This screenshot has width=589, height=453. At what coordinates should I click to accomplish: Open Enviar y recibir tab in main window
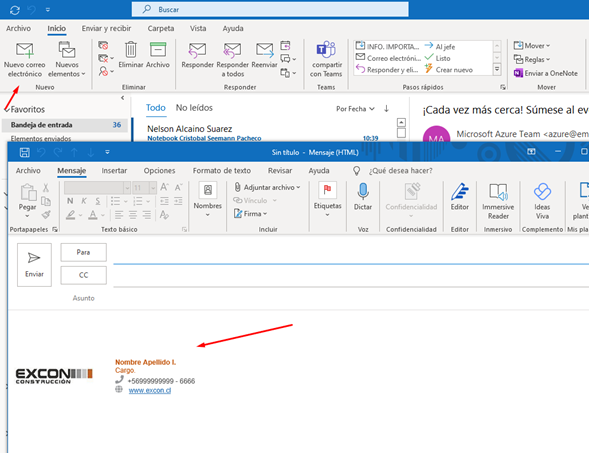tap(106, 29)
